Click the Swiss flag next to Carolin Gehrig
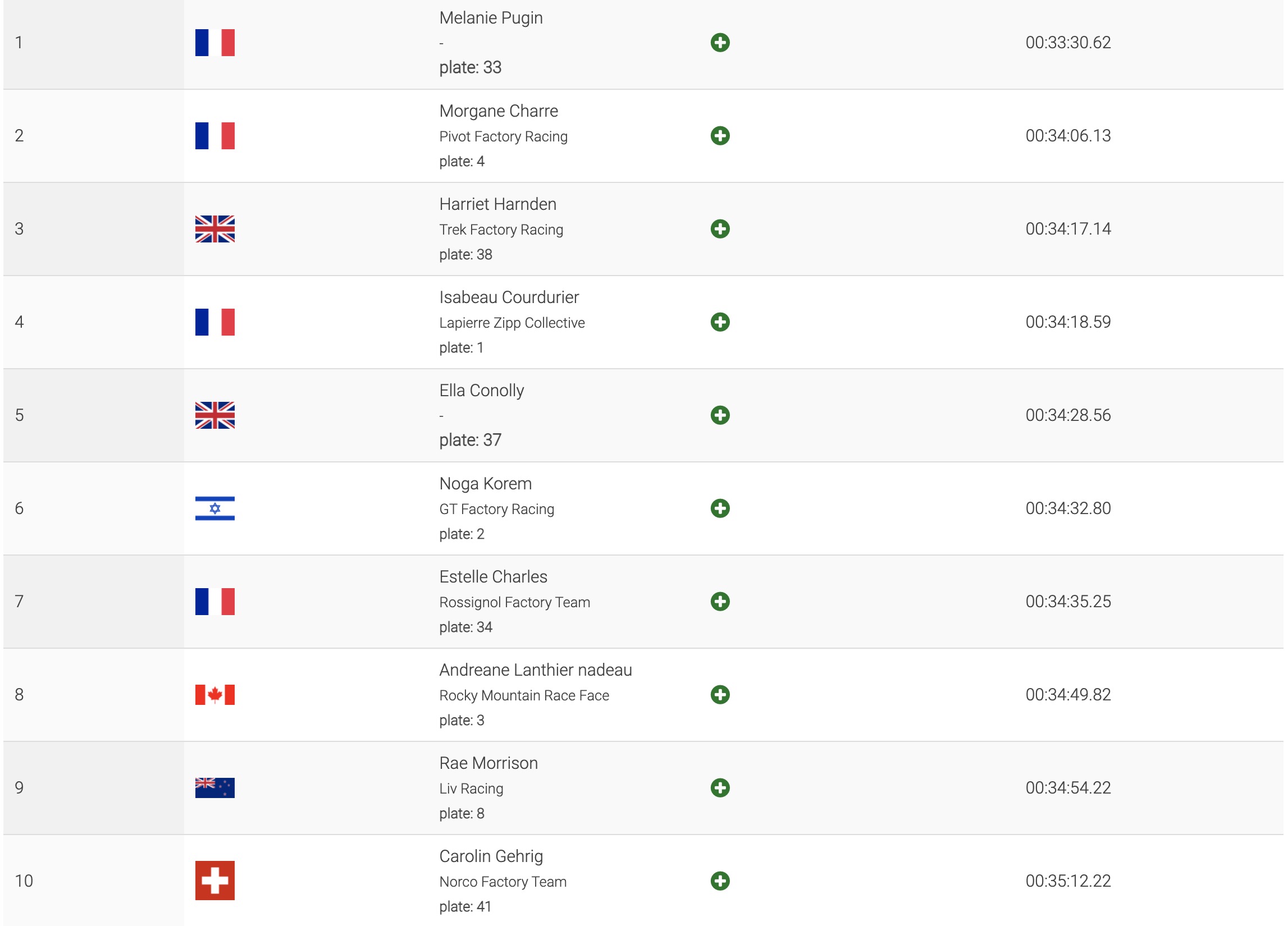The image size is (1288, 926). (x=214, y=881)
